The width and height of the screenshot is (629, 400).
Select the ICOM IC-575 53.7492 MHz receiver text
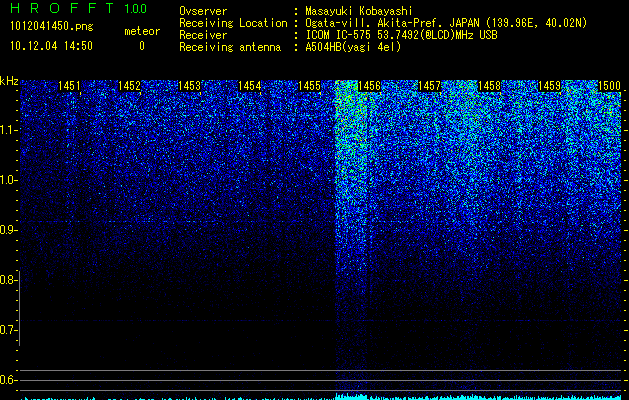402,35
